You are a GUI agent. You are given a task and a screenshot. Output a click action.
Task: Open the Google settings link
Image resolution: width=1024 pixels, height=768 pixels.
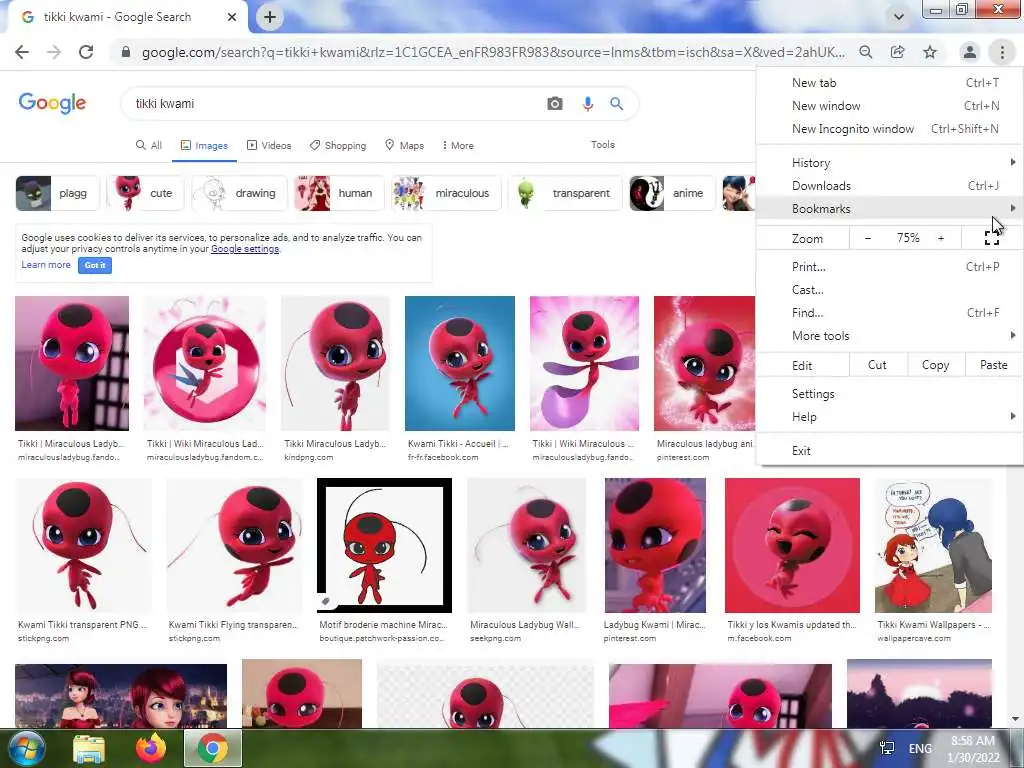pos(245,249)
